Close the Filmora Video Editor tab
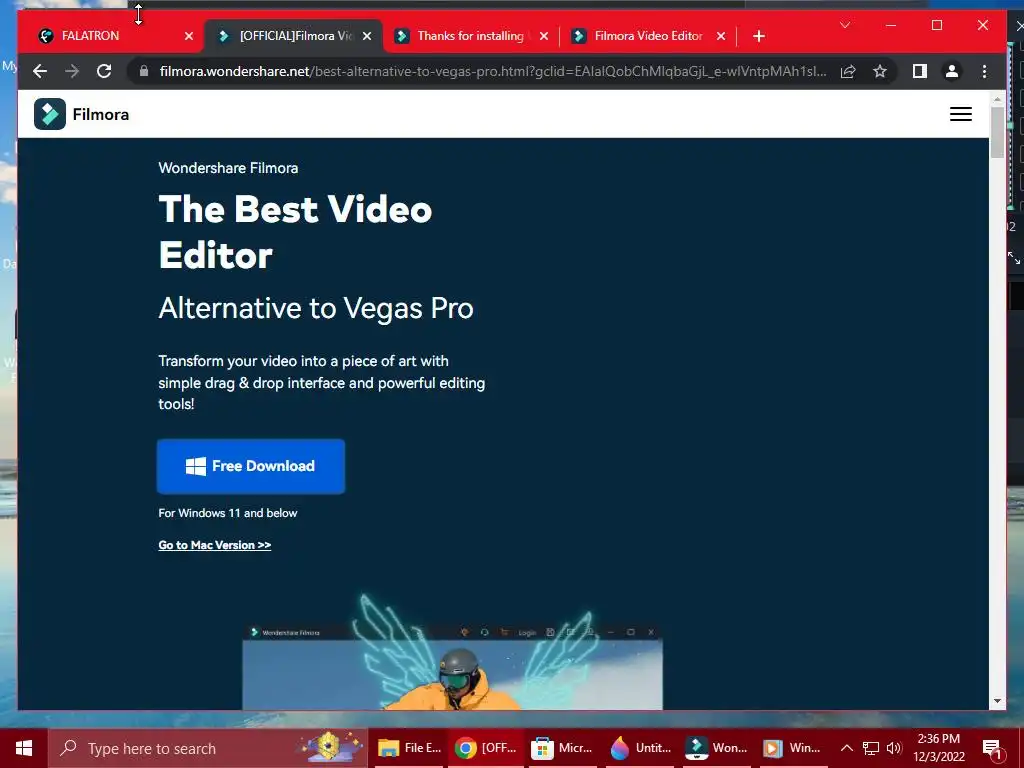The image size is (1024, 768). 721,36
